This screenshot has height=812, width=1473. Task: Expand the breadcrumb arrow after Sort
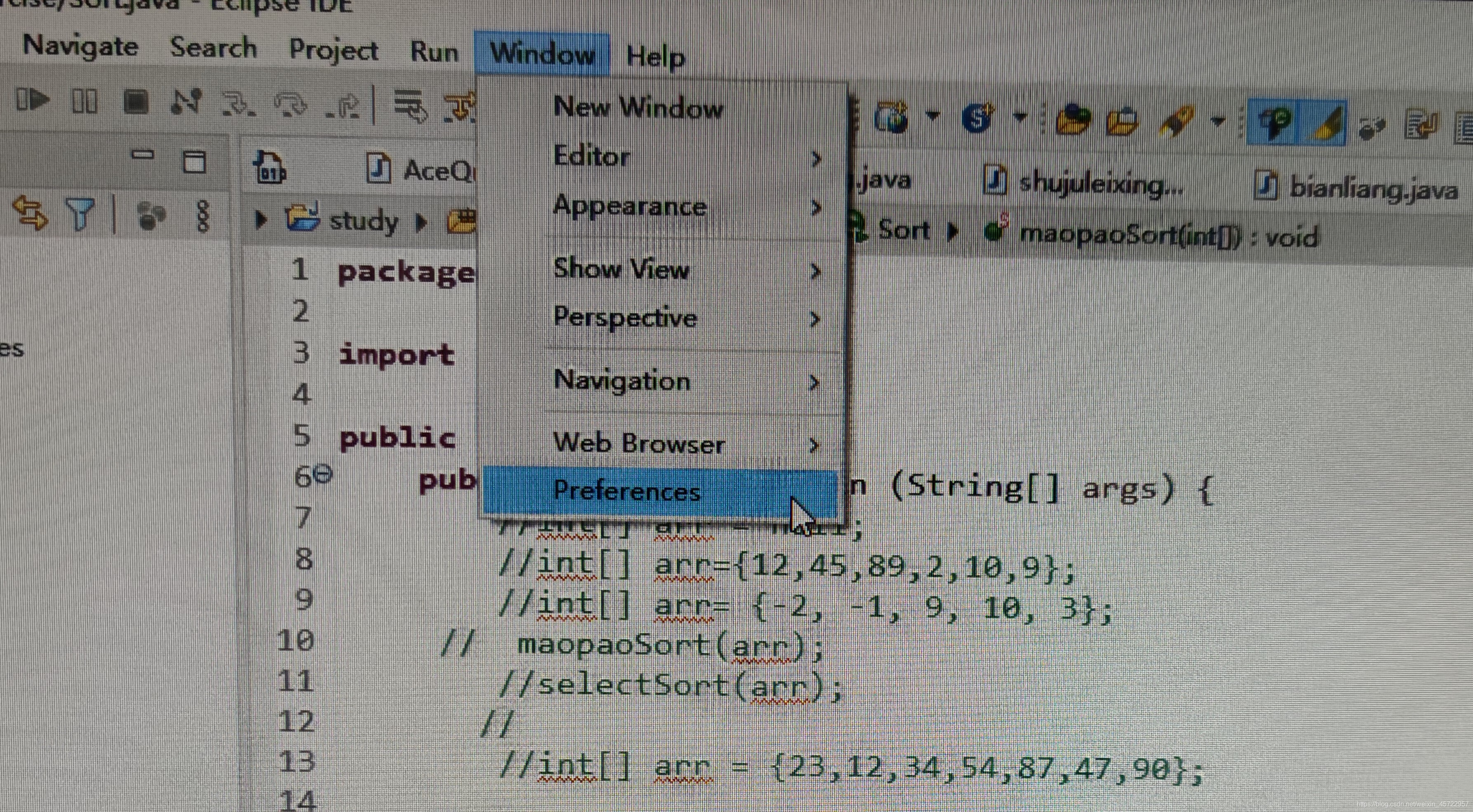coord(952,232)
